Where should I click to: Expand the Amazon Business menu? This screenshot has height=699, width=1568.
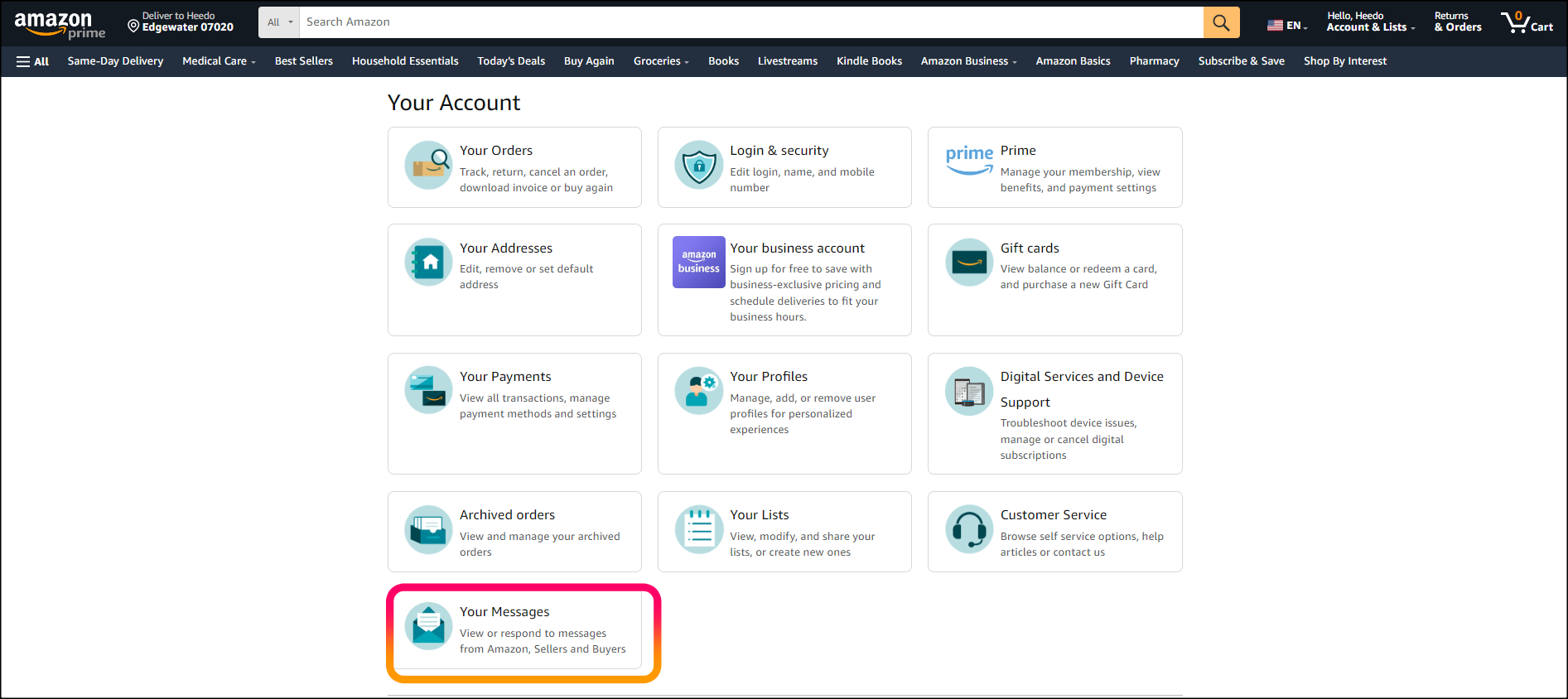(968, 61)
